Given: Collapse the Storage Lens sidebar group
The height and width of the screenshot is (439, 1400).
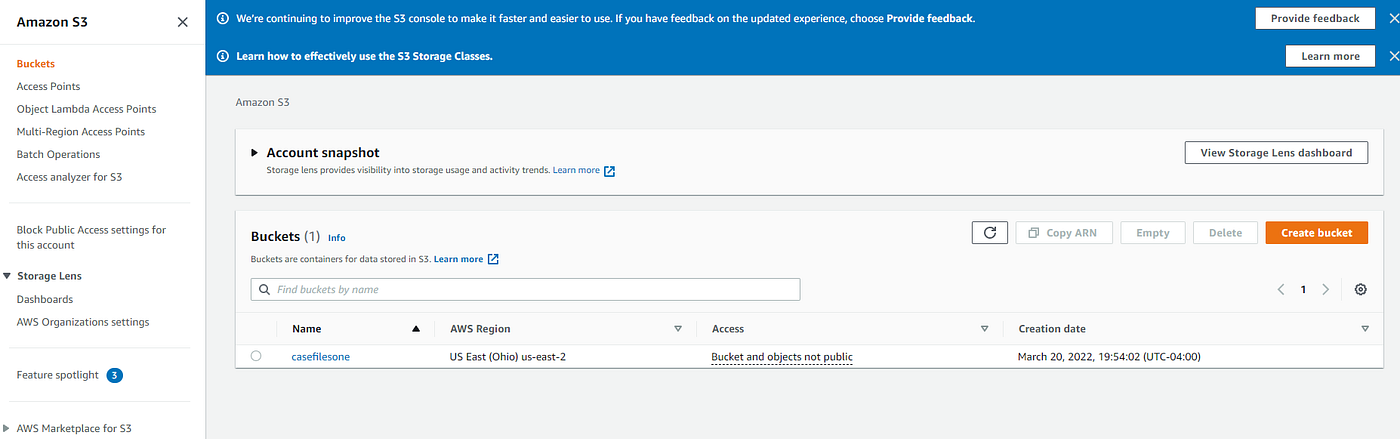Looking at the screenshot, I should tap(8, 276).
